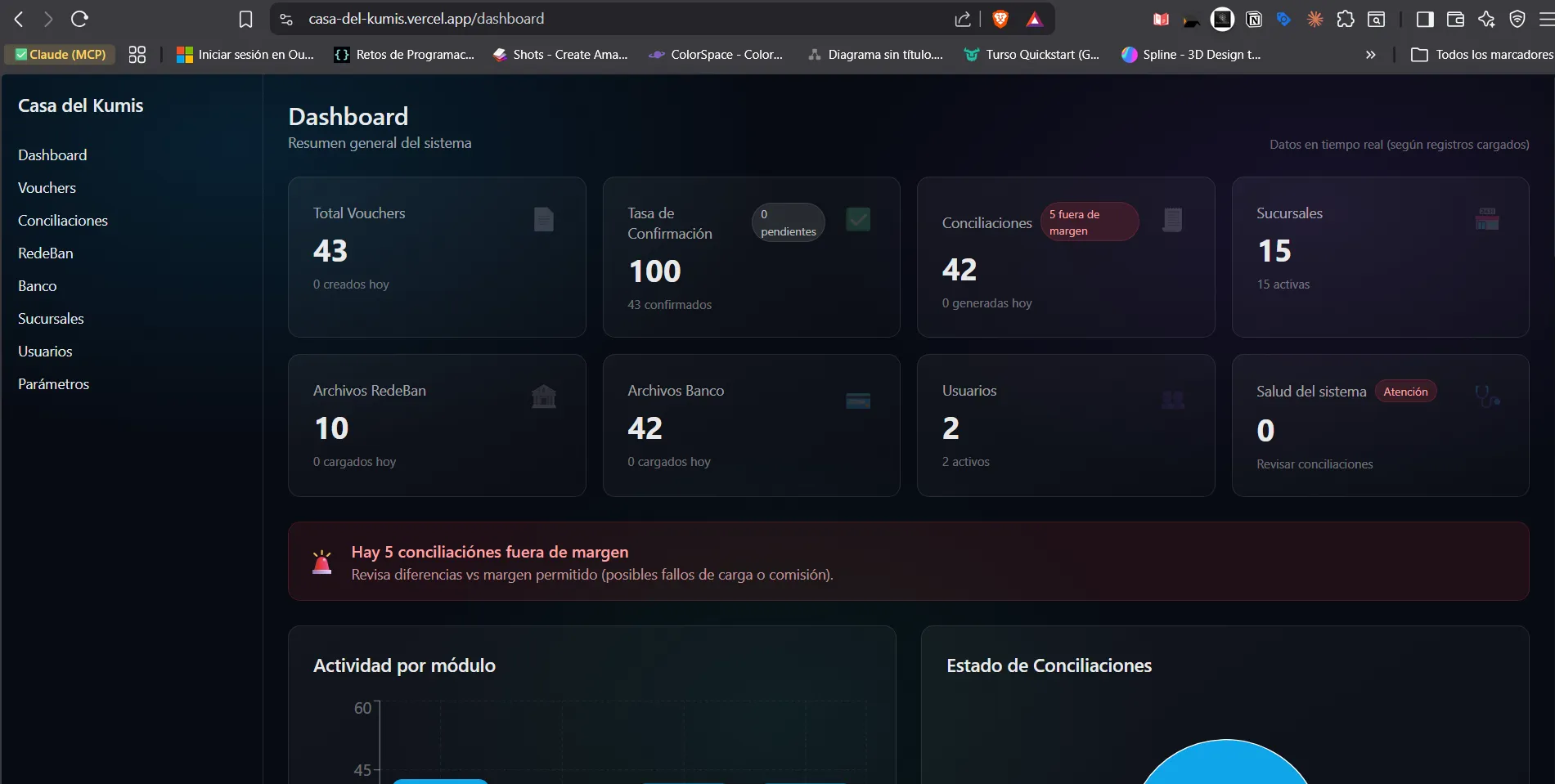Reload the current page
Image resolution: width=1555 pixels, height=784 pixels.
[79, 19]
